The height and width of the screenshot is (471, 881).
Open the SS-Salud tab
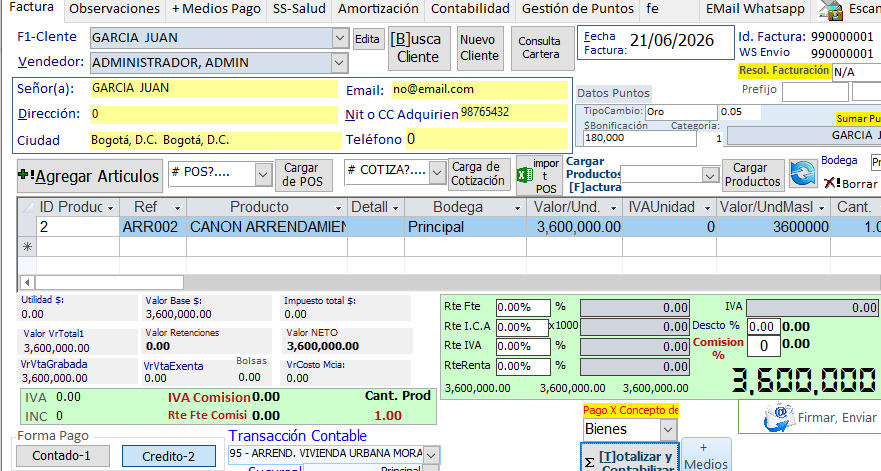pos(299,9)
